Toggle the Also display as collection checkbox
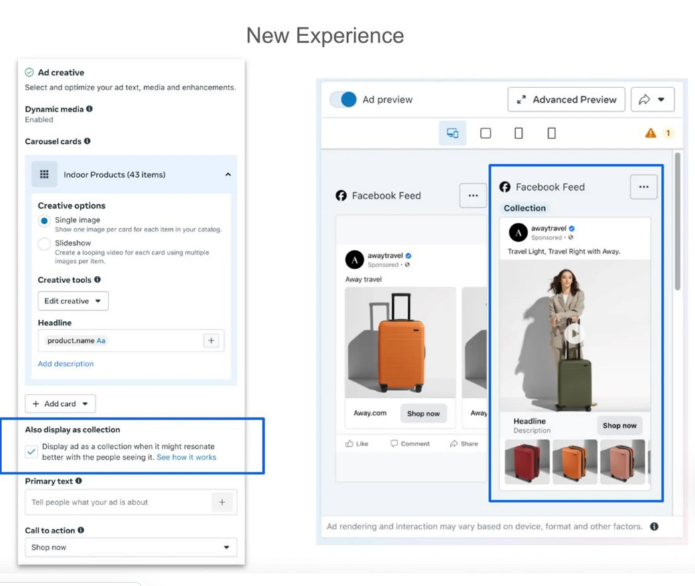 [x=31, y=452]
